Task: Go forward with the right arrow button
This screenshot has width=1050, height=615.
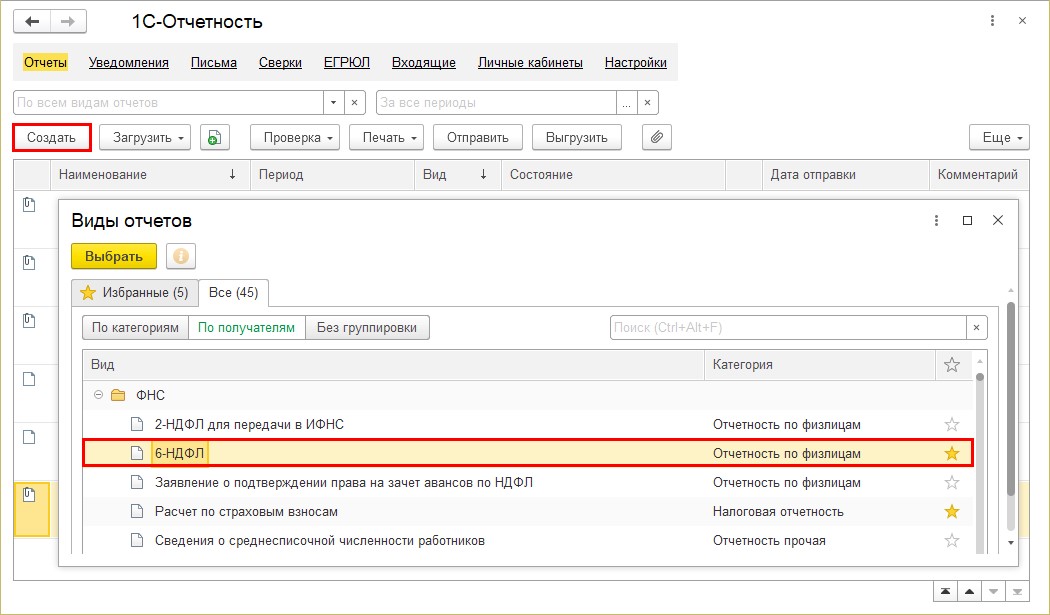Action: (x=68, y=21)
